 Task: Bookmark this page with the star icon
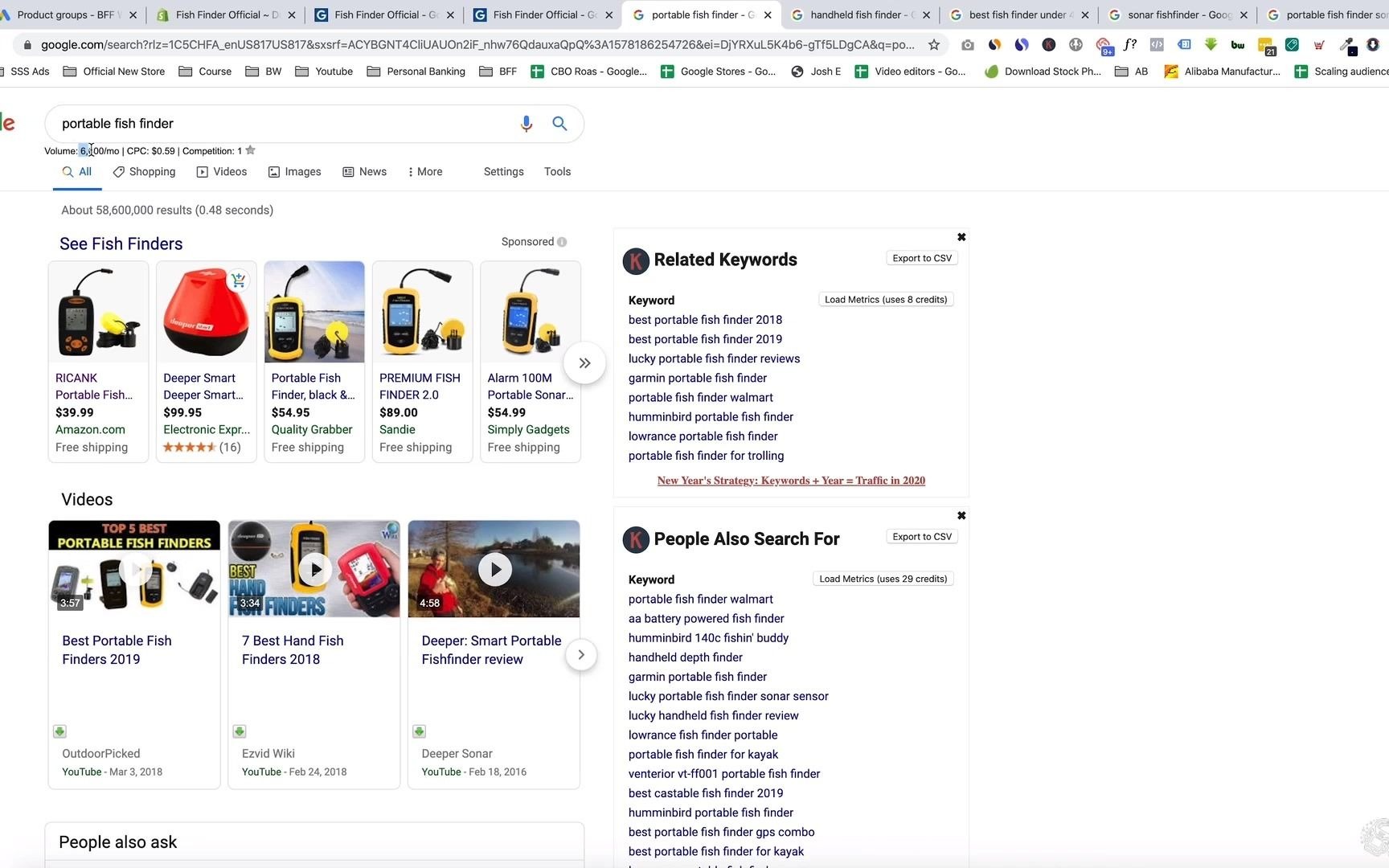(x=933, y=45)
